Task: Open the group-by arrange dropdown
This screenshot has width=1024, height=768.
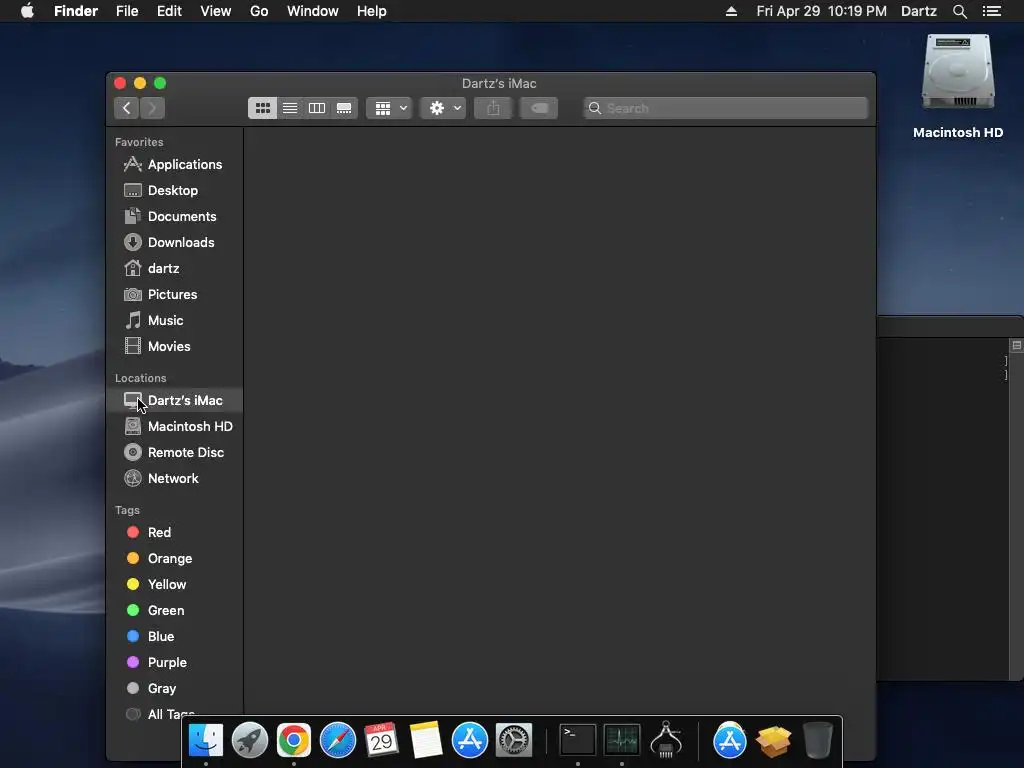Action: coord(389,108)
